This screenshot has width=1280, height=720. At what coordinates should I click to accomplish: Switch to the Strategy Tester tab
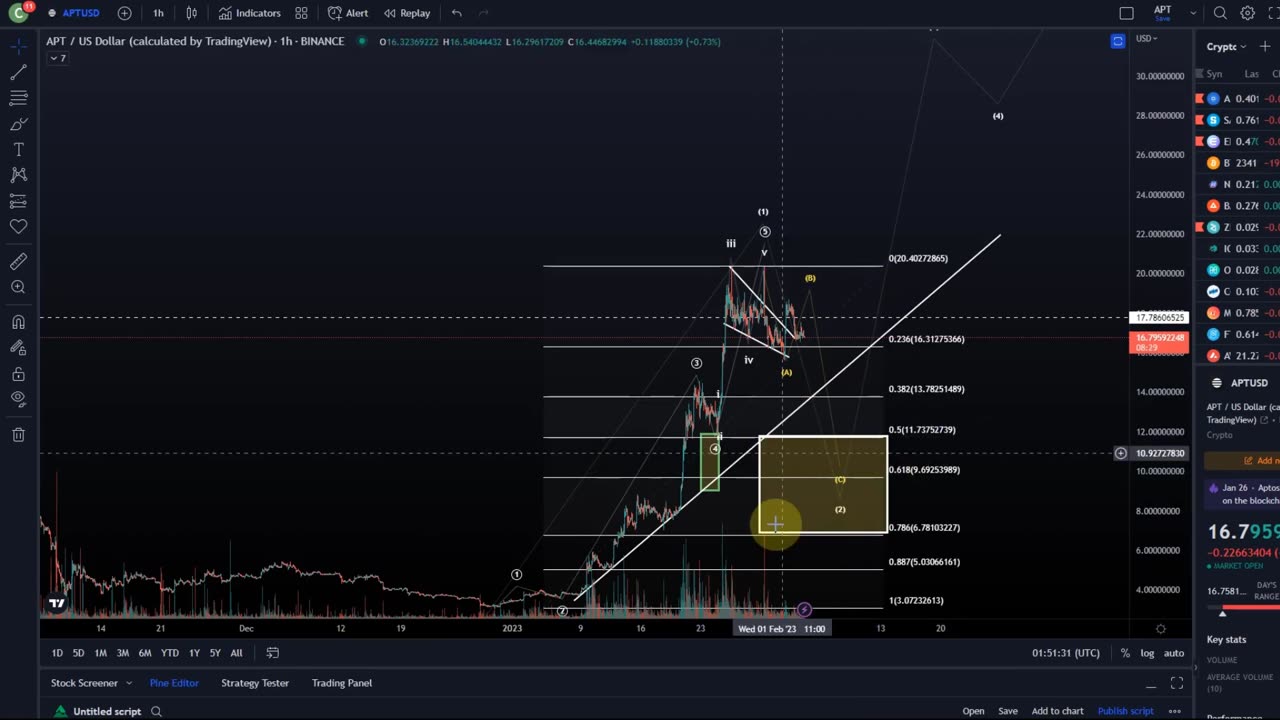[x=255, y=683]
